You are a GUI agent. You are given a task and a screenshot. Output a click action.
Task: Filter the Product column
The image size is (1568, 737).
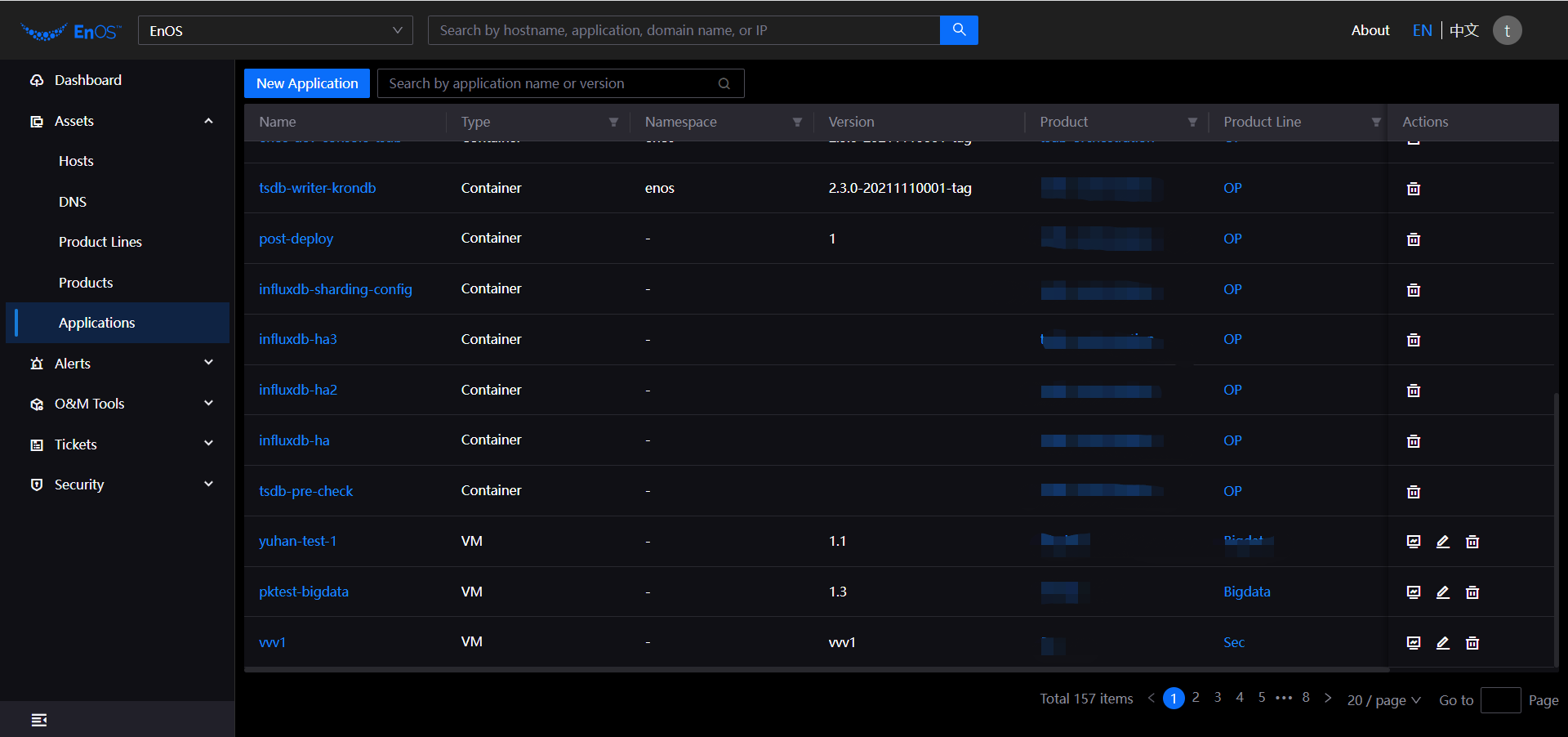point(1192,122)
